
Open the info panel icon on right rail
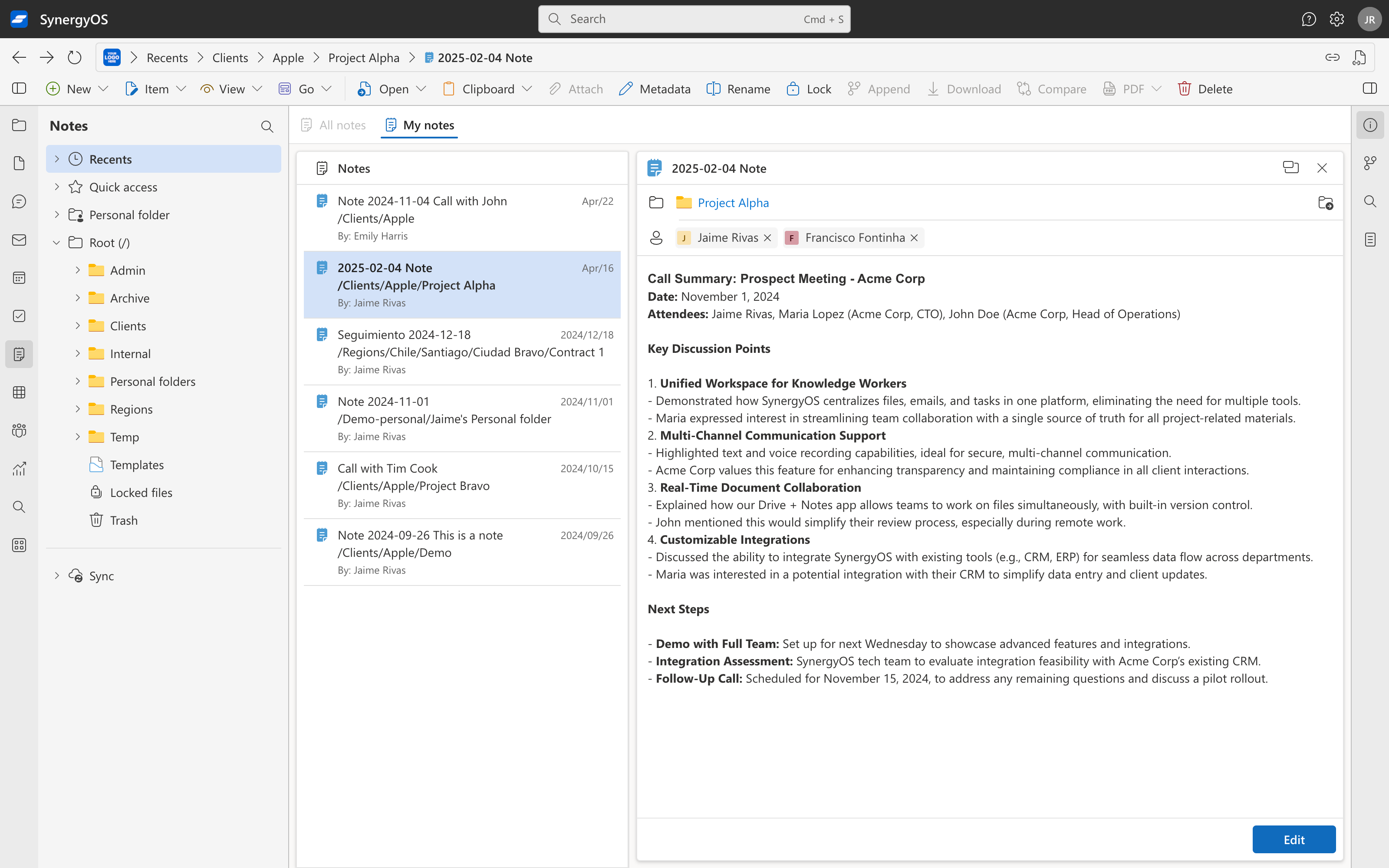(x=1370, y=125)
